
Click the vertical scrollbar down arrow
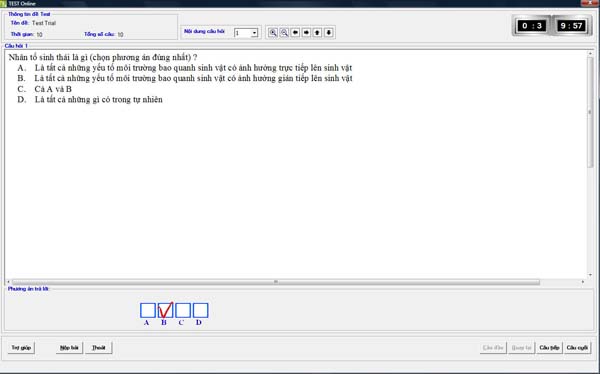coord(590,275)
